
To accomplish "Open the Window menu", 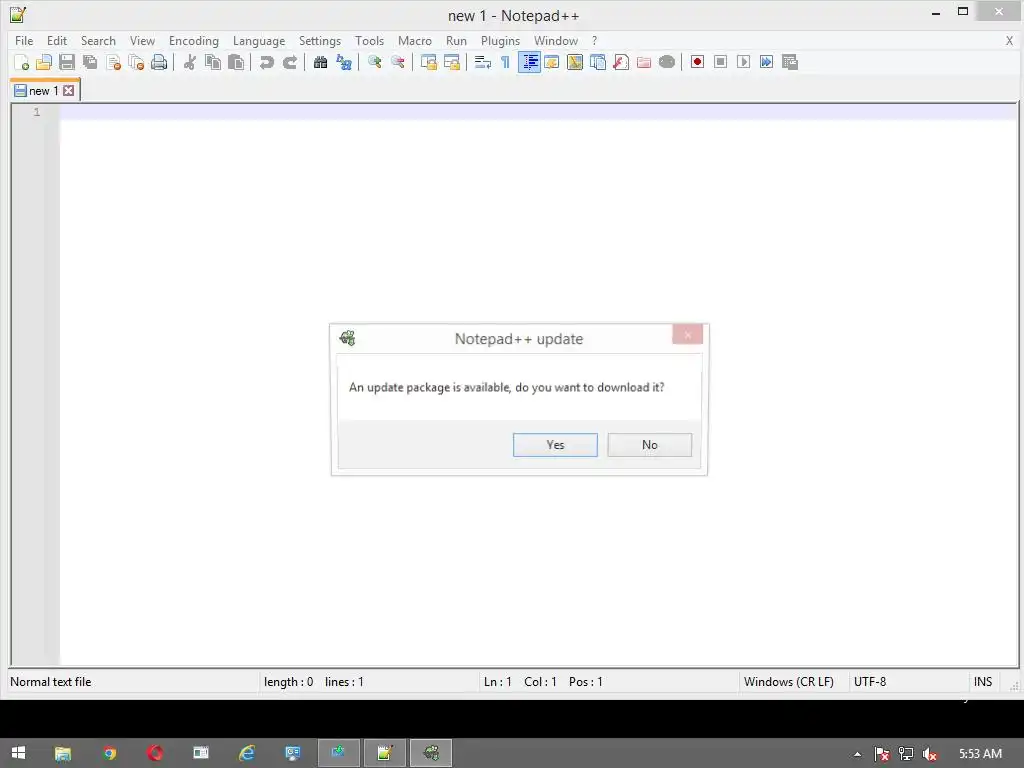I will pos(556,40).
